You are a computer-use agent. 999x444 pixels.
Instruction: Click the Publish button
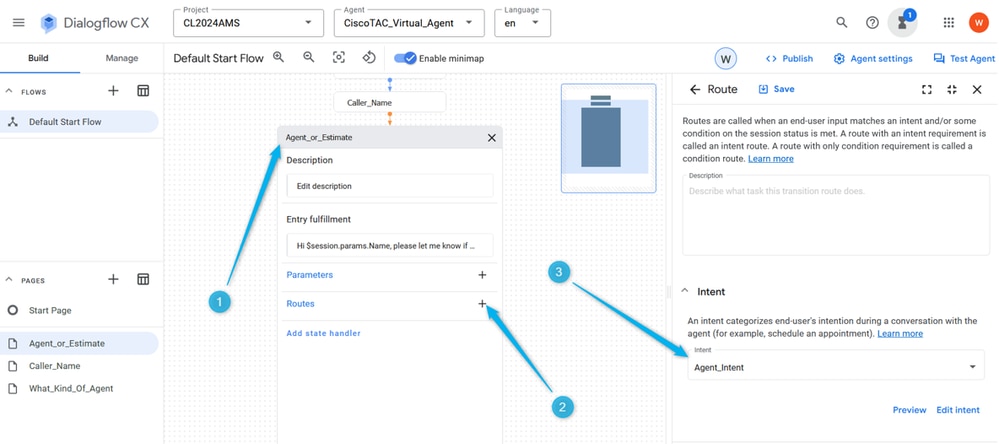(x=789, y=59)
